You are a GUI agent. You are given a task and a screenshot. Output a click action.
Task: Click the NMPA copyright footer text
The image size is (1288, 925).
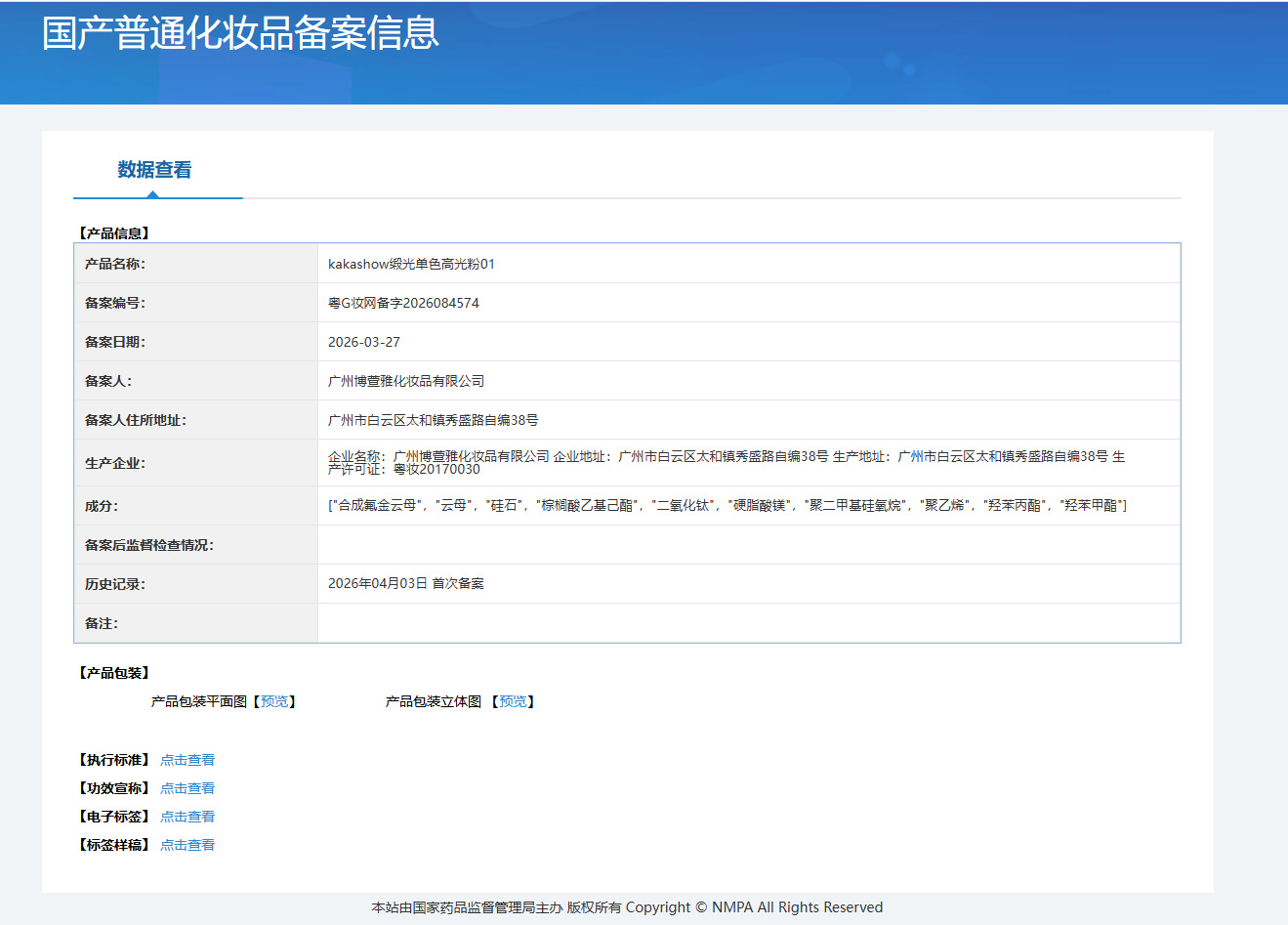tap(627, 907)
